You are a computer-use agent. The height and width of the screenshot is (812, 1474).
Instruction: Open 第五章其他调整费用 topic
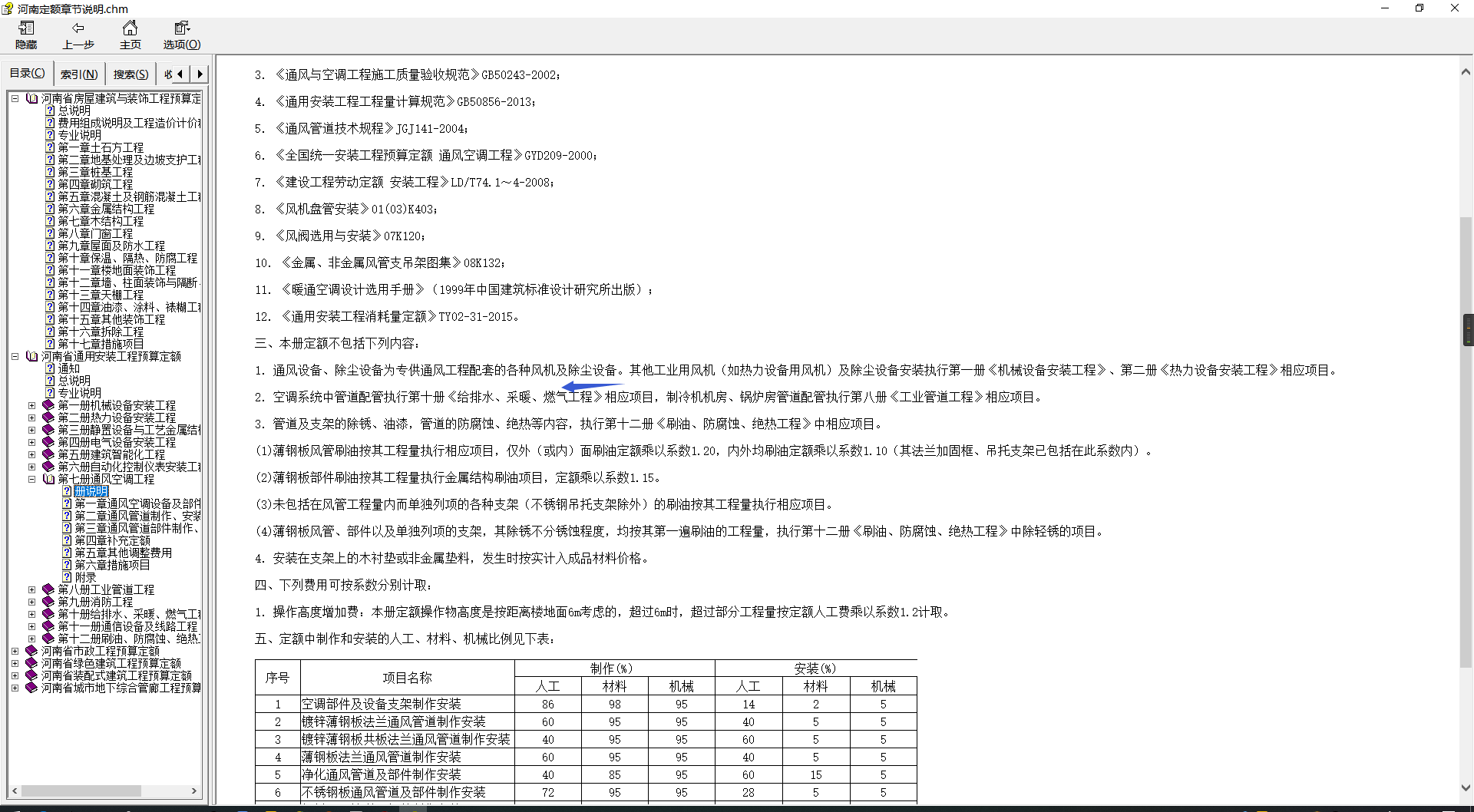coord(123,553)
